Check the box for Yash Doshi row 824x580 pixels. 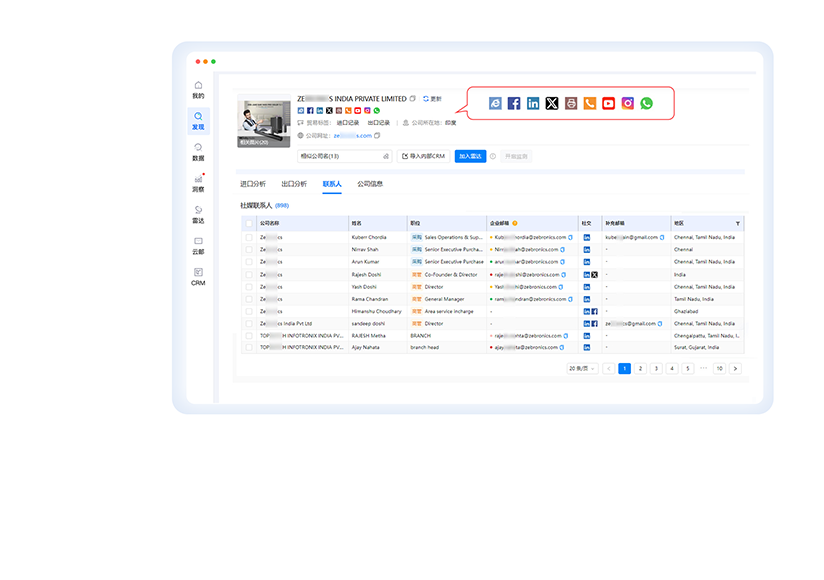(249, 287)
